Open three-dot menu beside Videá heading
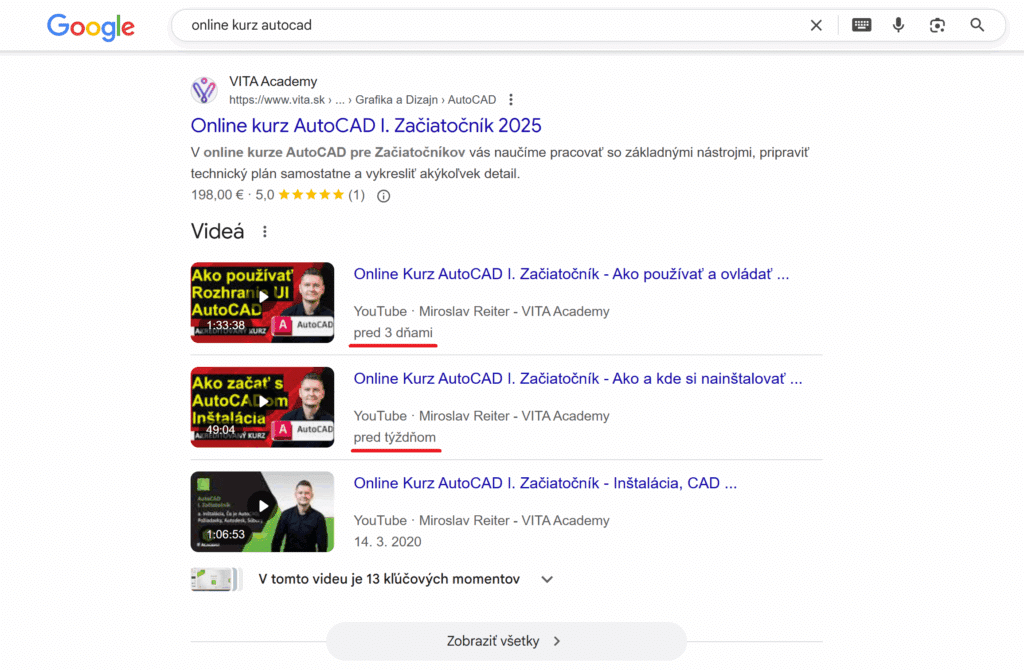Viewport: 1024px width, 670px height. [264, 232]
